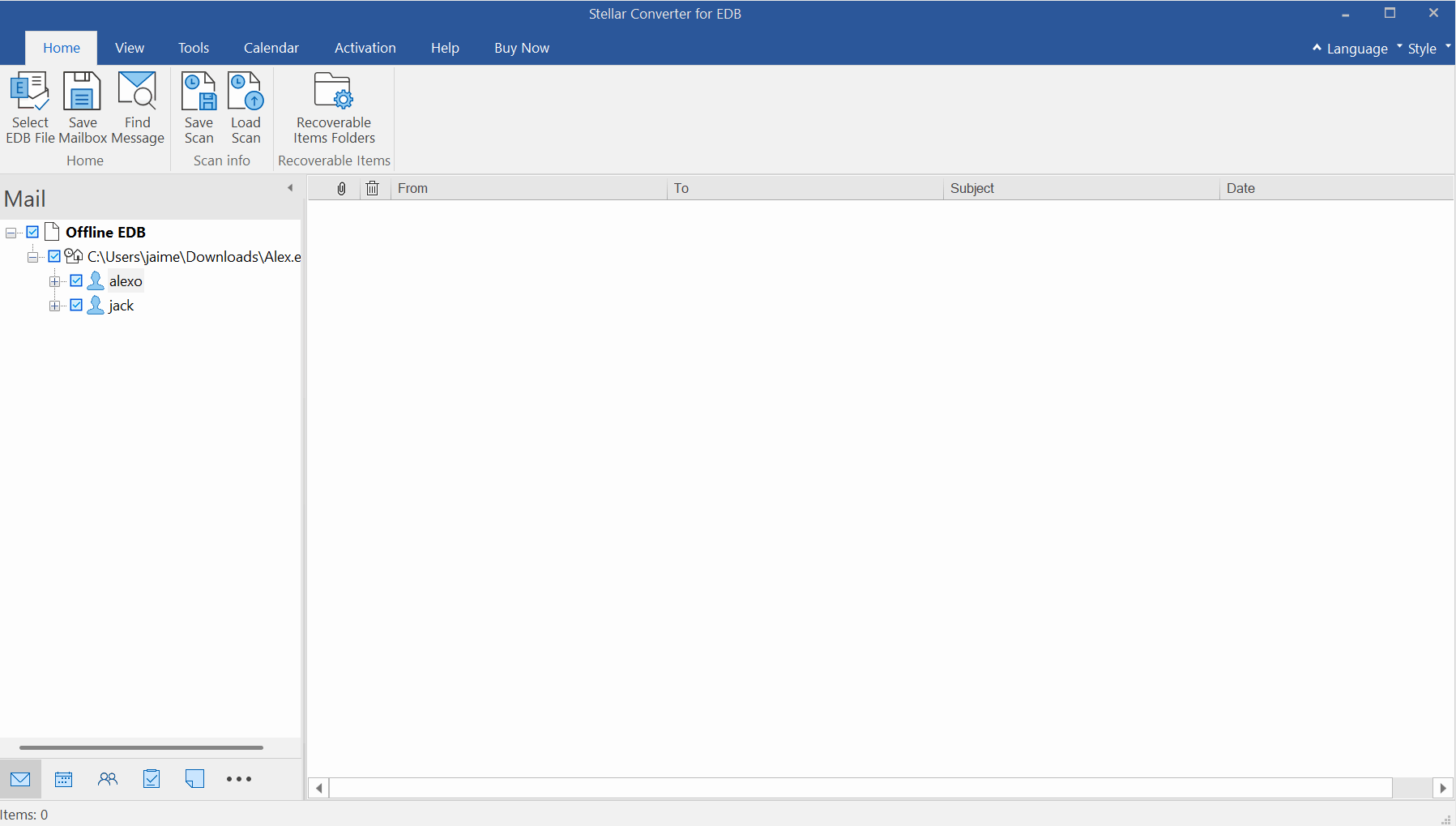
Task: Switch to Calendar view in bottom bar
Action: pos(63,779)
